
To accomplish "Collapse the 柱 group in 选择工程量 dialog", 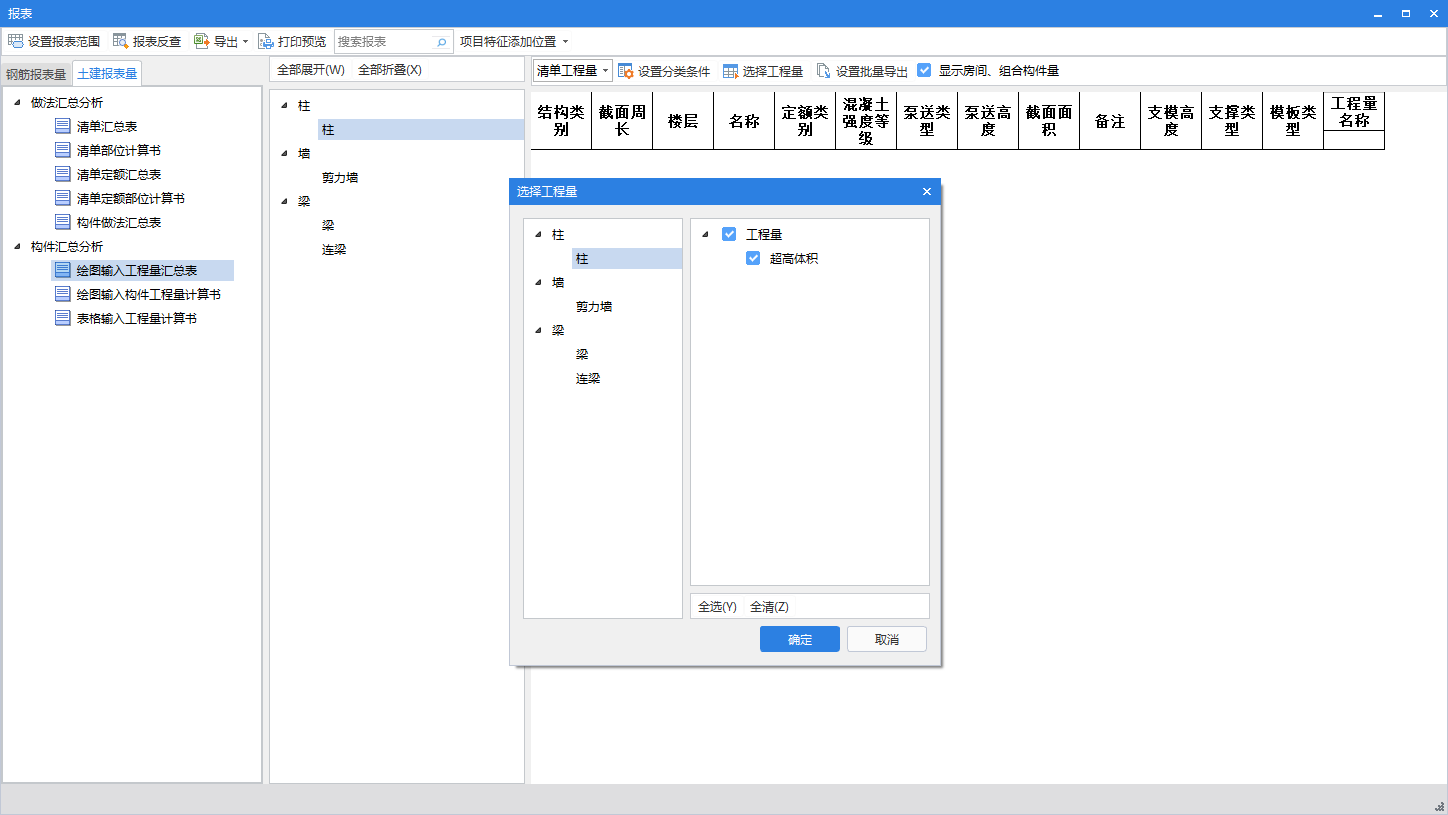I will (x=539, y=234).
